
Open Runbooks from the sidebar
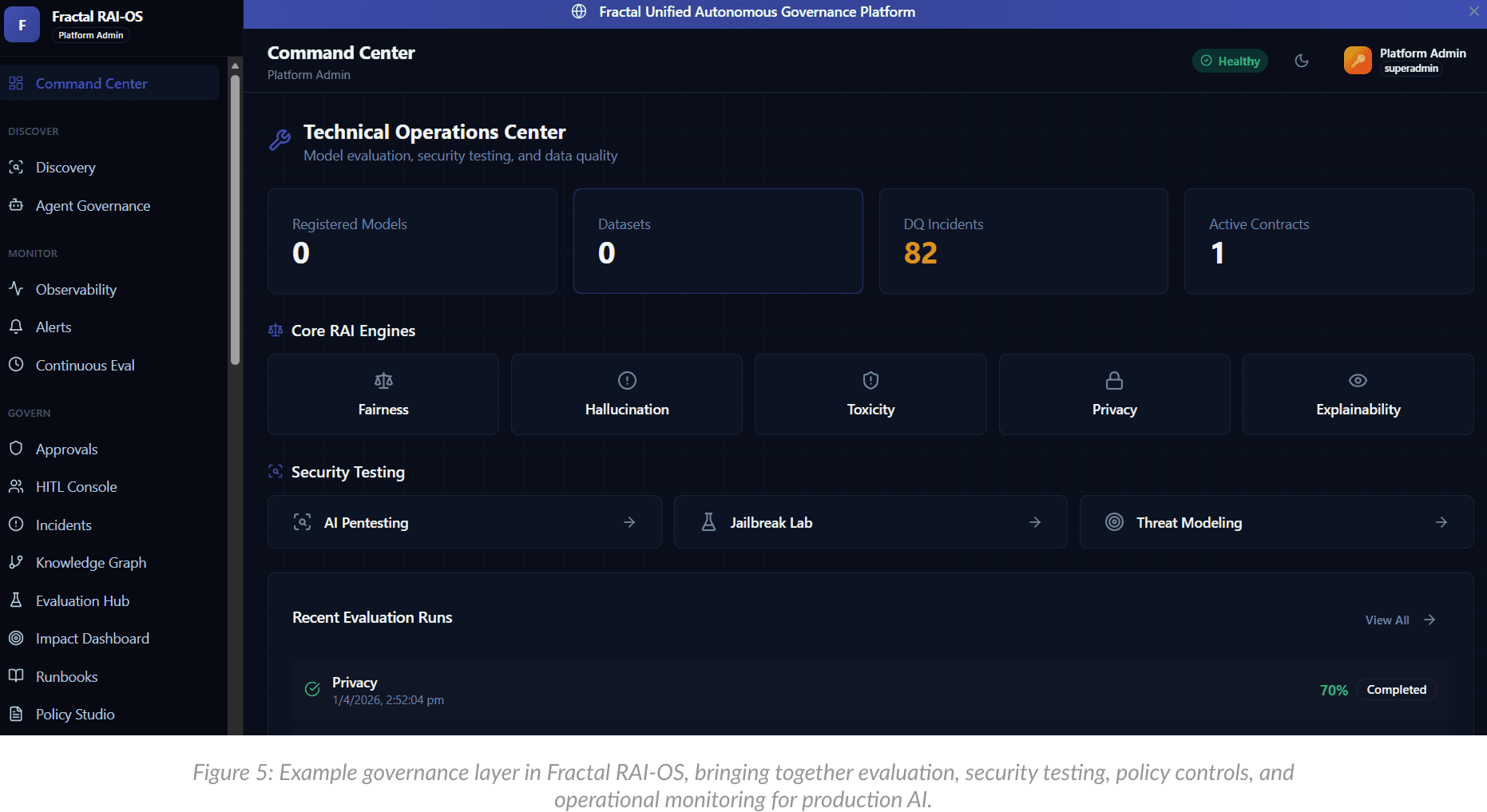tap(110, 676)
